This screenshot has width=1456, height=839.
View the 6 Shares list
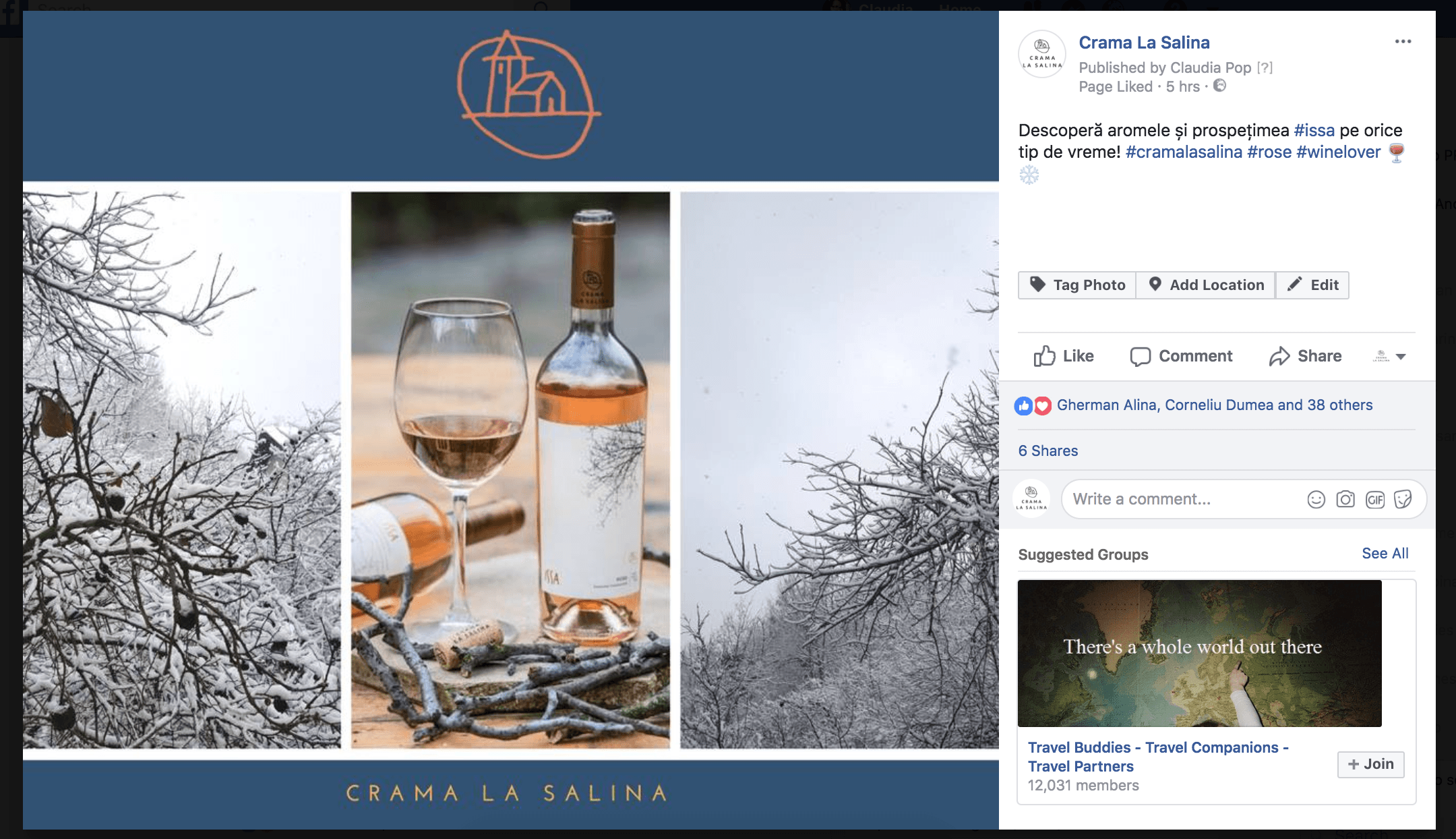1048,451
